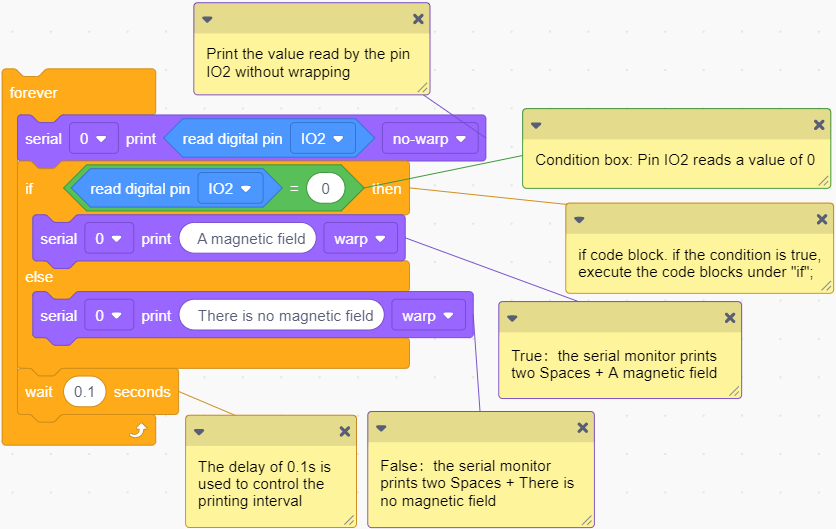
Task: Close the 'Condition box' comment note
Action: point(819,125)
